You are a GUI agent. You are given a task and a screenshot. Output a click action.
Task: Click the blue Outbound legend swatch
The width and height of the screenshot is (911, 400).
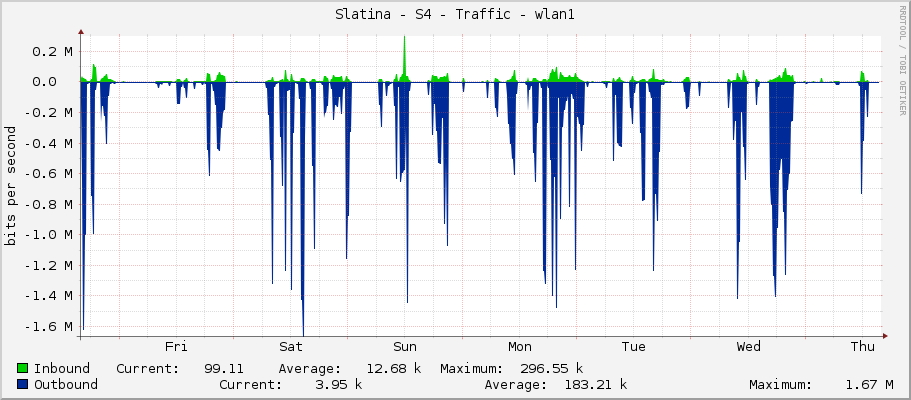(x=23, y=384)
